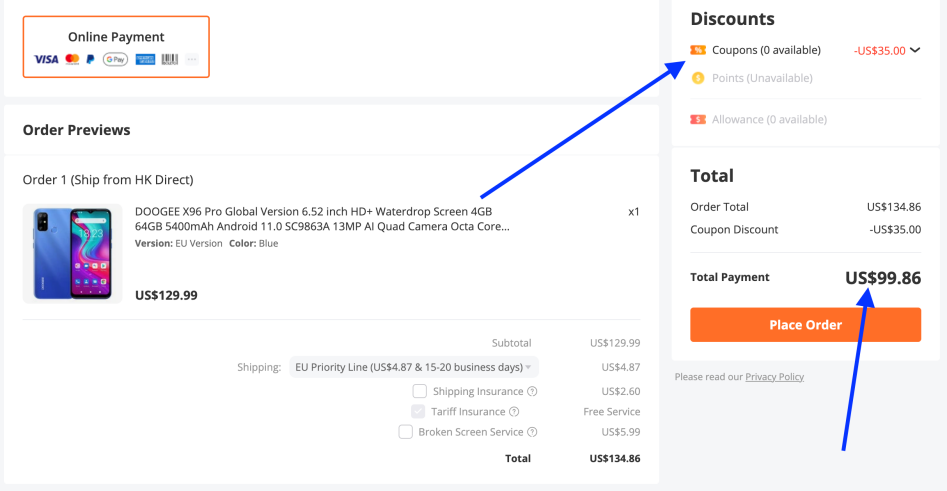Show more payment methods ellipsis
947x491 pixels.
191,59
